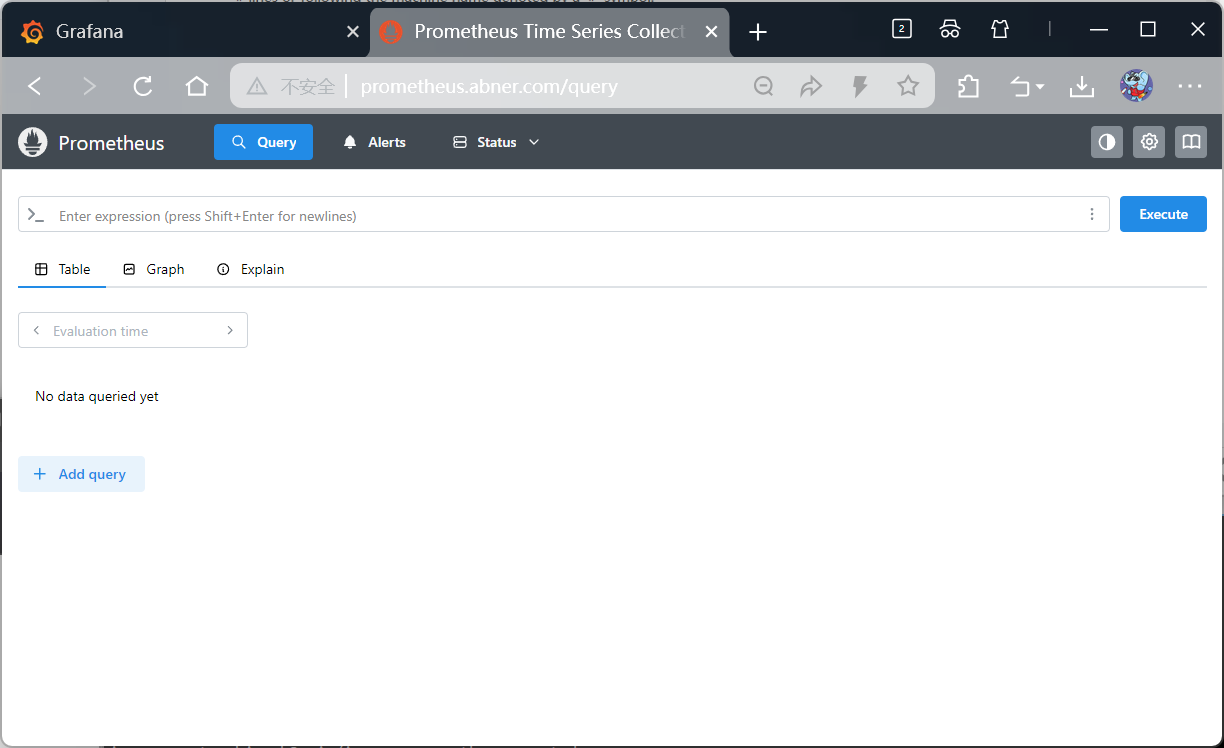1224x748 pixels.
Task: Click the Prometheus title text link
Action: (x=111, y=143)
